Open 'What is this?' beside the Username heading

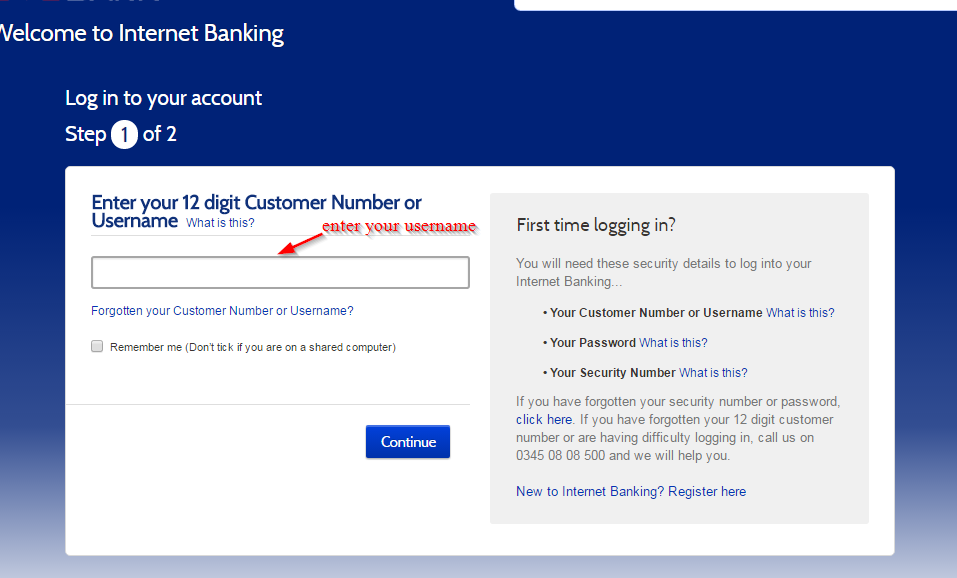[x=220, y=223]
